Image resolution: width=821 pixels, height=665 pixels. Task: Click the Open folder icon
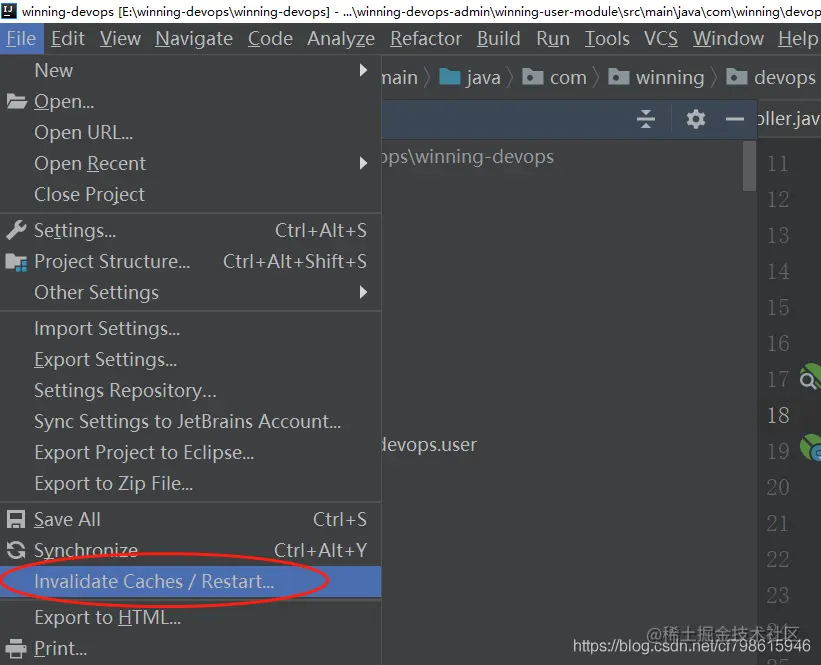tap(17, 101)
